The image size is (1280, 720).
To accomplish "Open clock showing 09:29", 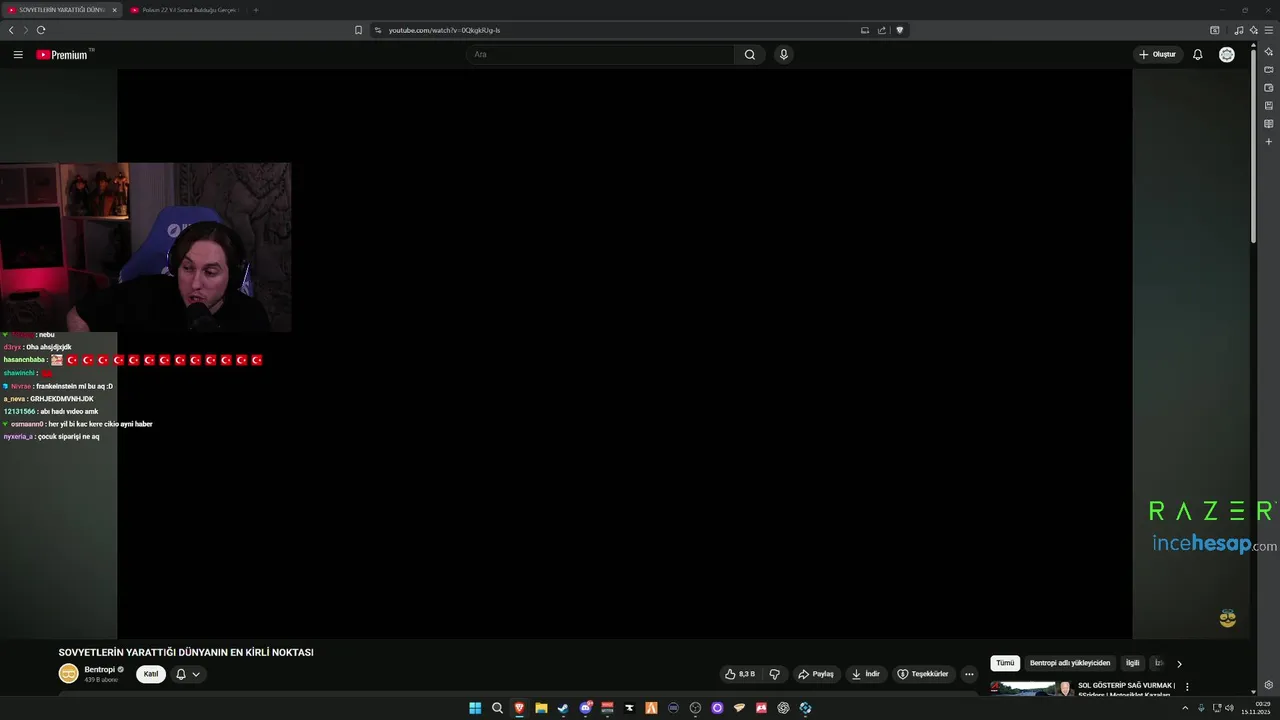I will 1256,708.
